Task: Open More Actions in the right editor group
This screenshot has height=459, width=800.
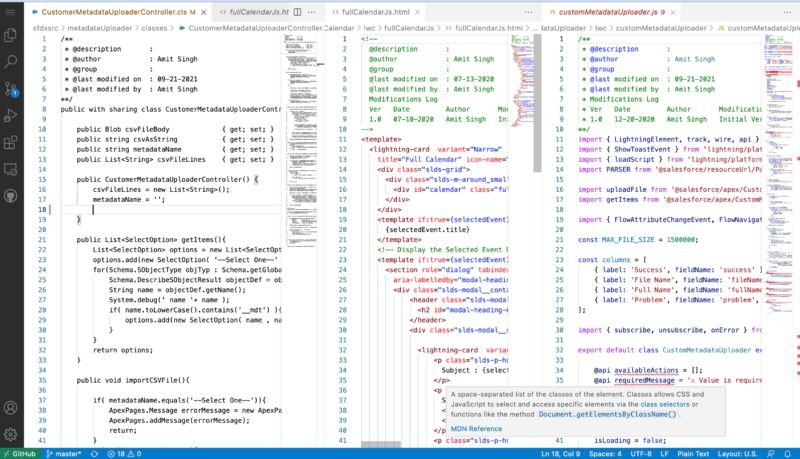Action: [787, 12]
